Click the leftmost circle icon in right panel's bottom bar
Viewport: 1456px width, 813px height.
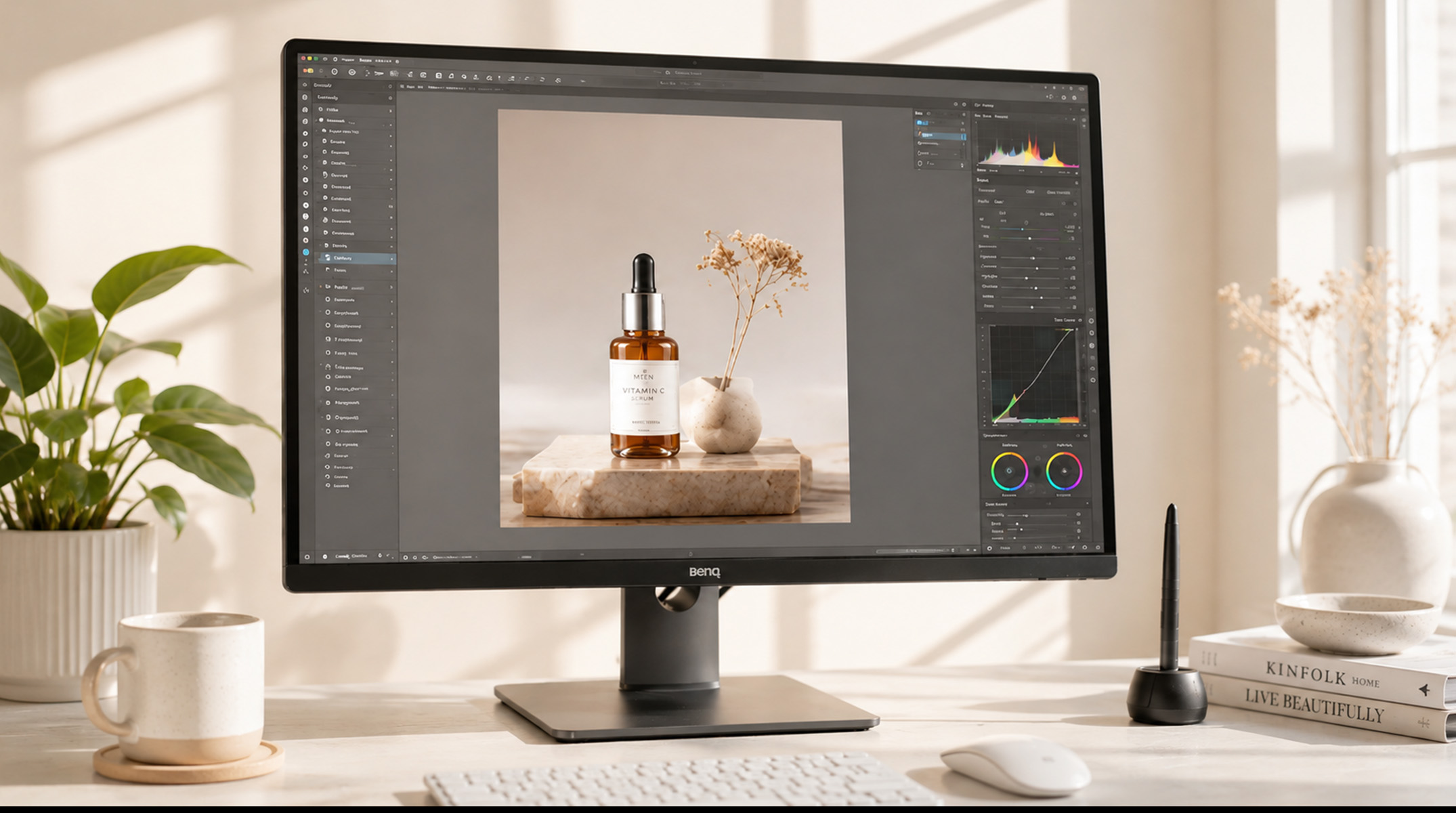pyautogui.click(x=989, y=548)
